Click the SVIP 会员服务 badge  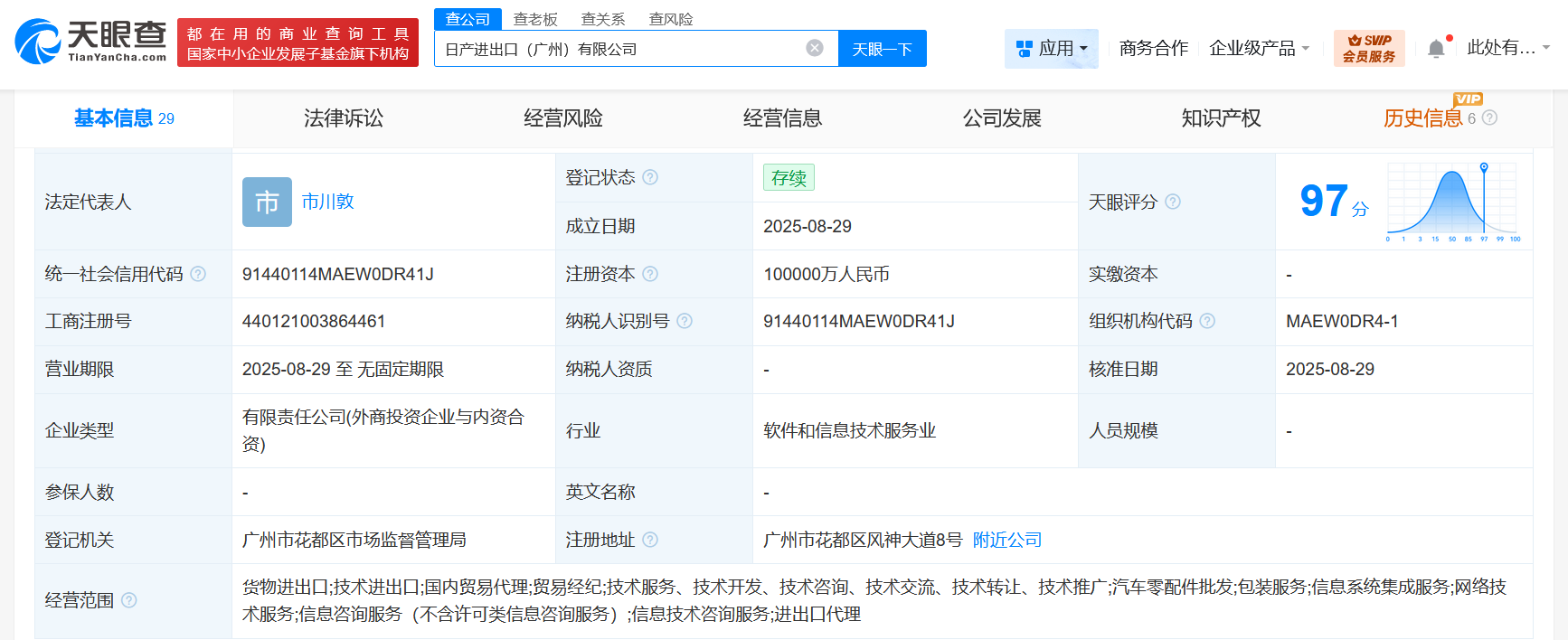pos(1369,48)
